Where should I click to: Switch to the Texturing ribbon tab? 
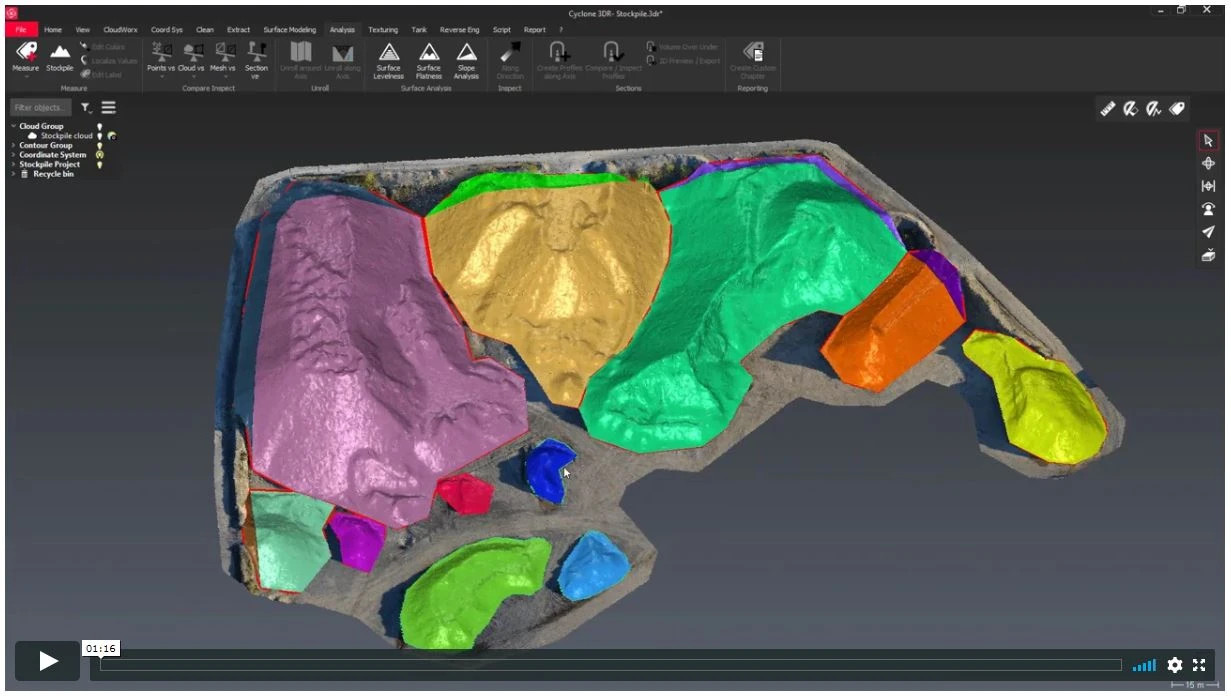(x=383, y=30)
